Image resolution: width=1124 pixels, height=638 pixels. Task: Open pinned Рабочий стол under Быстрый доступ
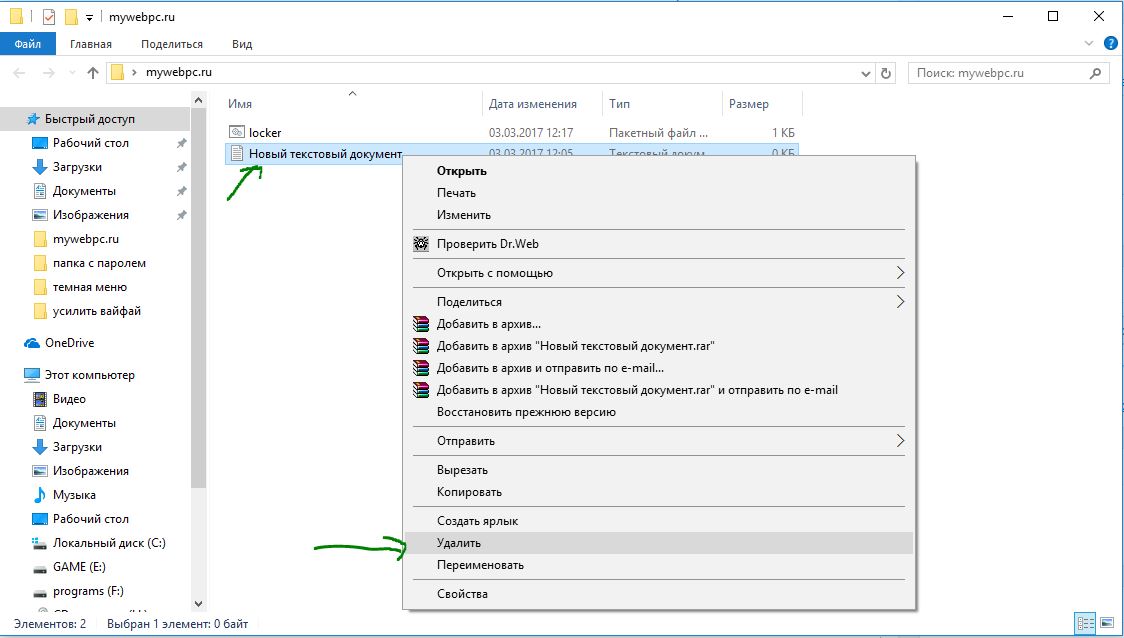pyautogui.click(x=90, y=143)
